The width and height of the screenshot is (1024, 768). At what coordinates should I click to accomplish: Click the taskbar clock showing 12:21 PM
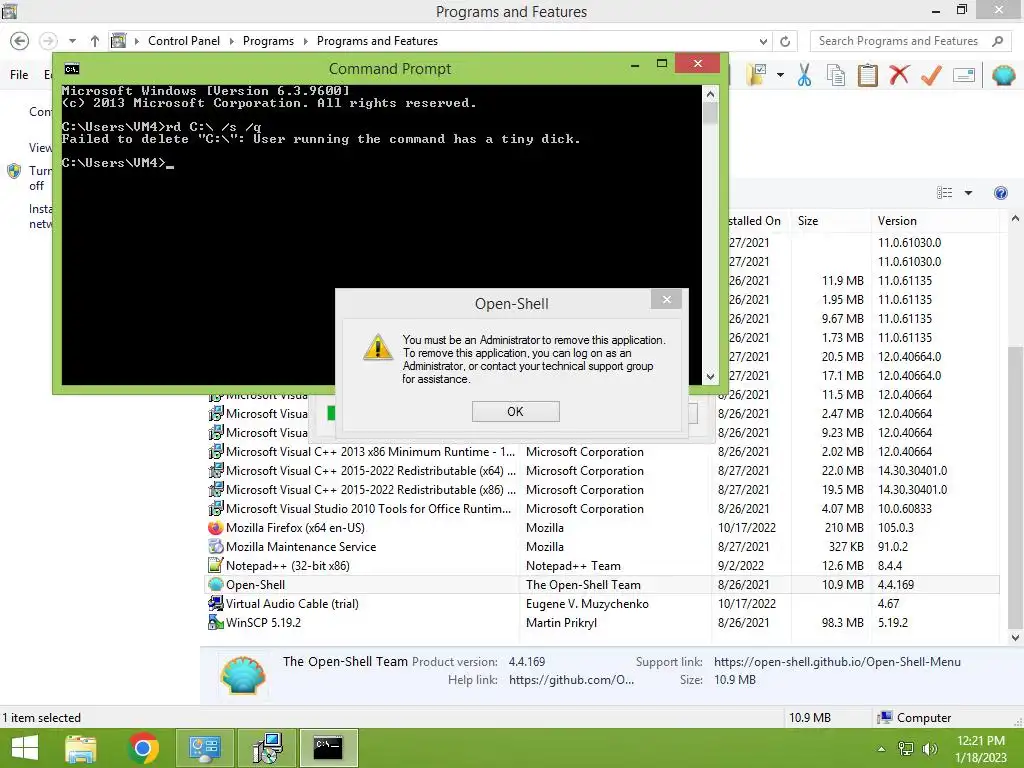pyautogui.click(x=980, y=748)
